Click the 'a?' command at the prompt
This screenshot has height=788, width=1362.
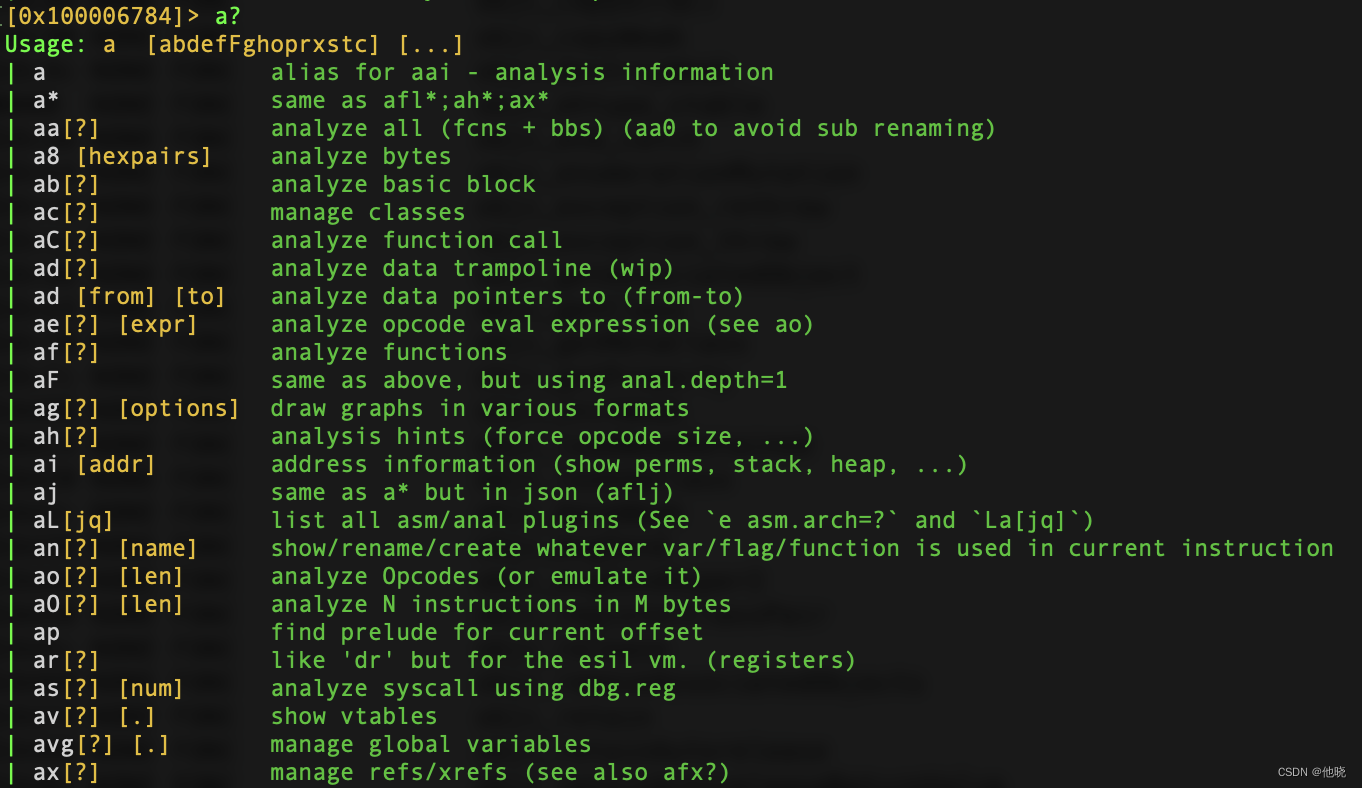(228, 16)
